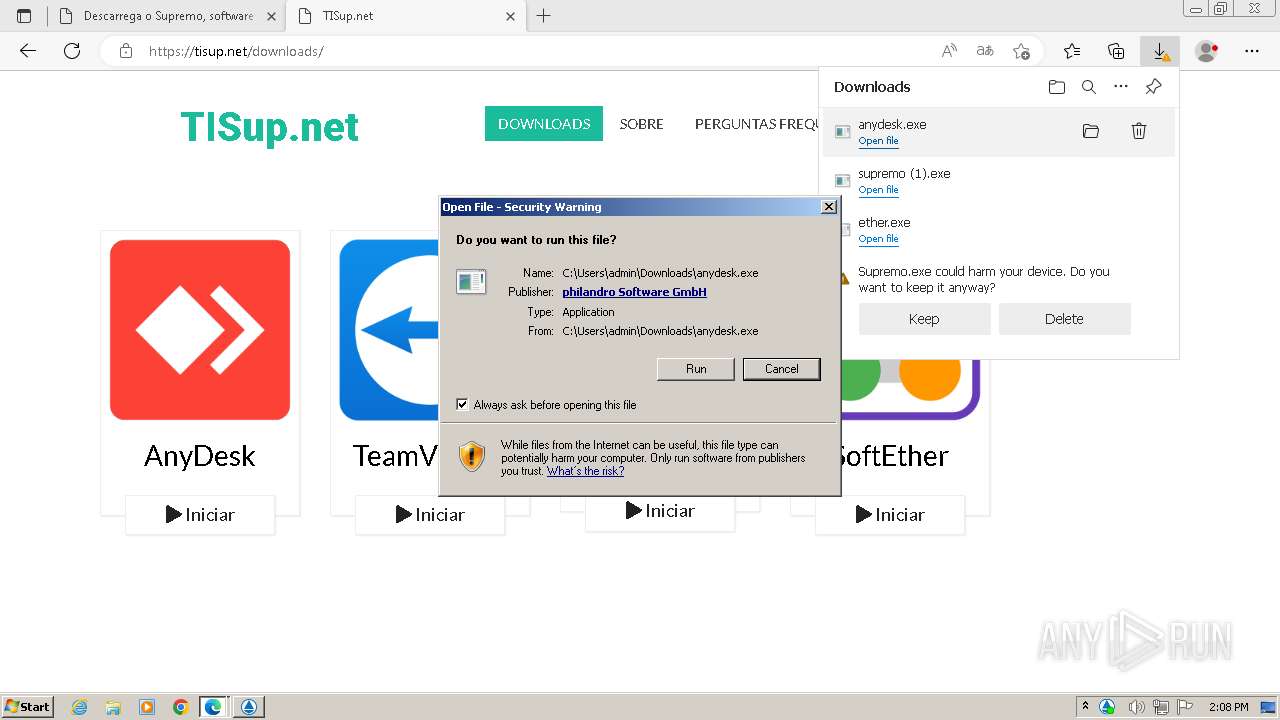Show hidden tray icons arrow

(x=1085, y=707)
